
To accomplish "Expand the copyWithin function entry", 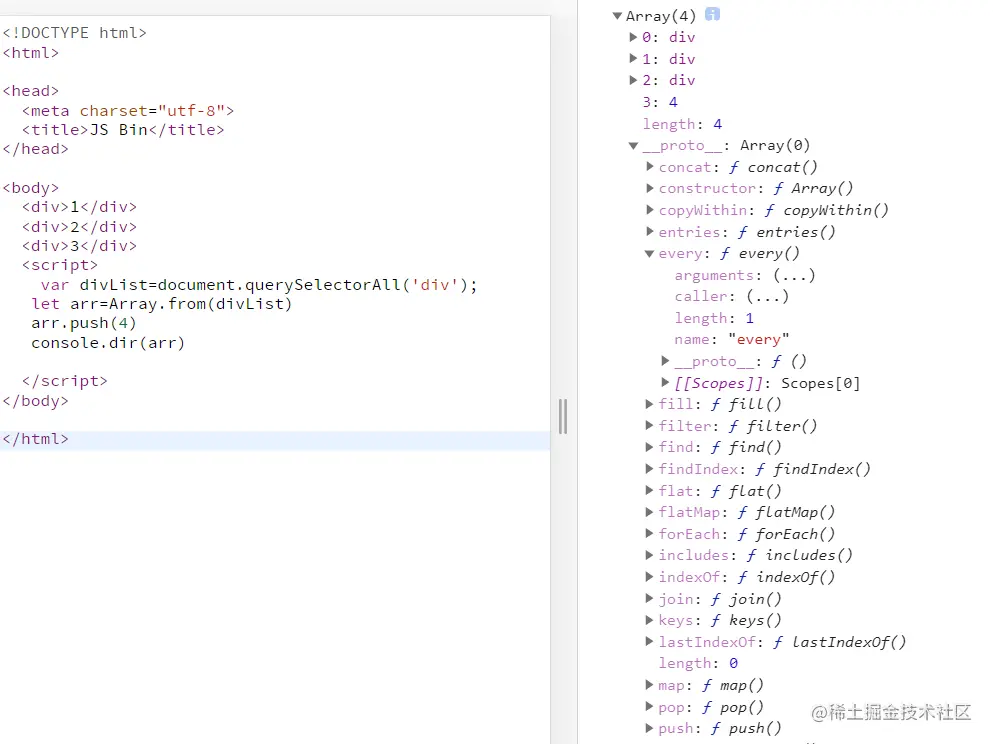I will 650,210.
